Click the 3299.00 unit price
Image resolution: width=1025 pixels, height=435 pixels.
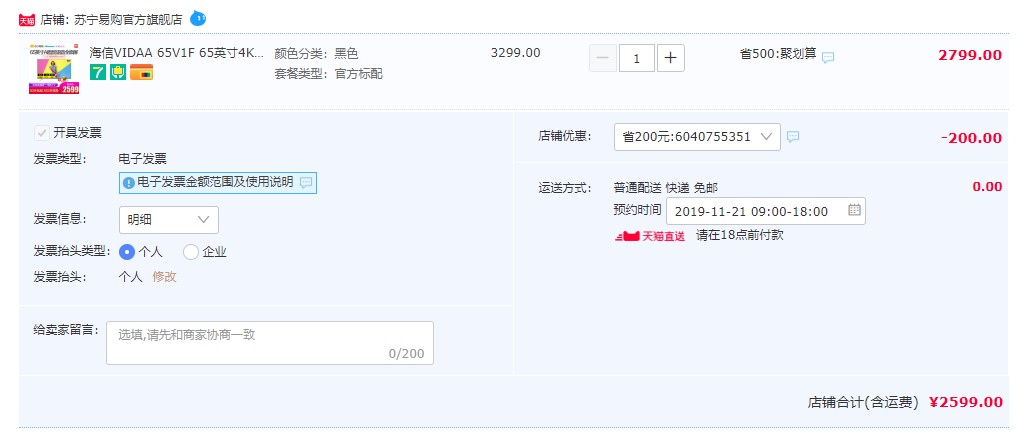(516, 53)
